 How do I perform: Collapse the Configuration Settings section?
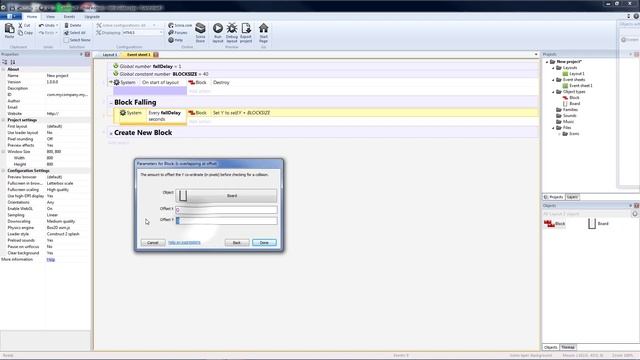click(4, 171)
